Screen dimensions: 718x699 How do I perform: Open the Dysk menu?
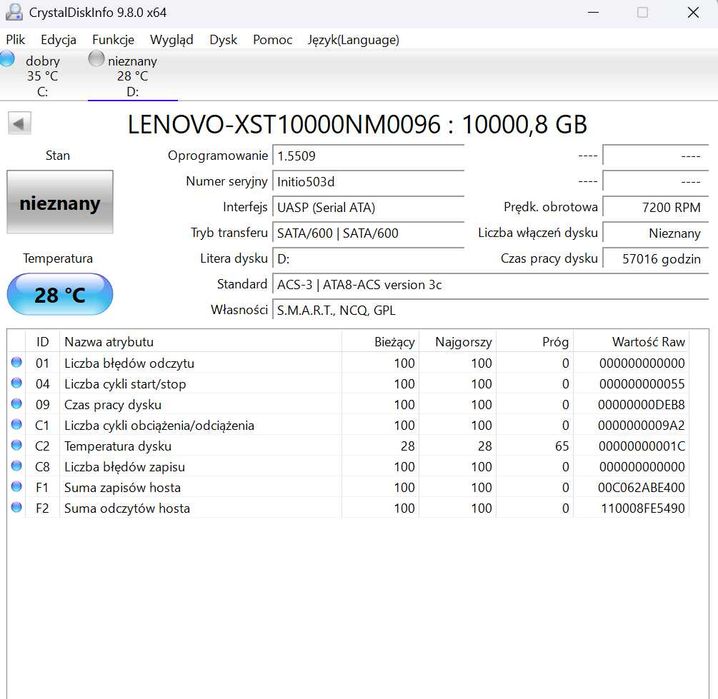223,40
